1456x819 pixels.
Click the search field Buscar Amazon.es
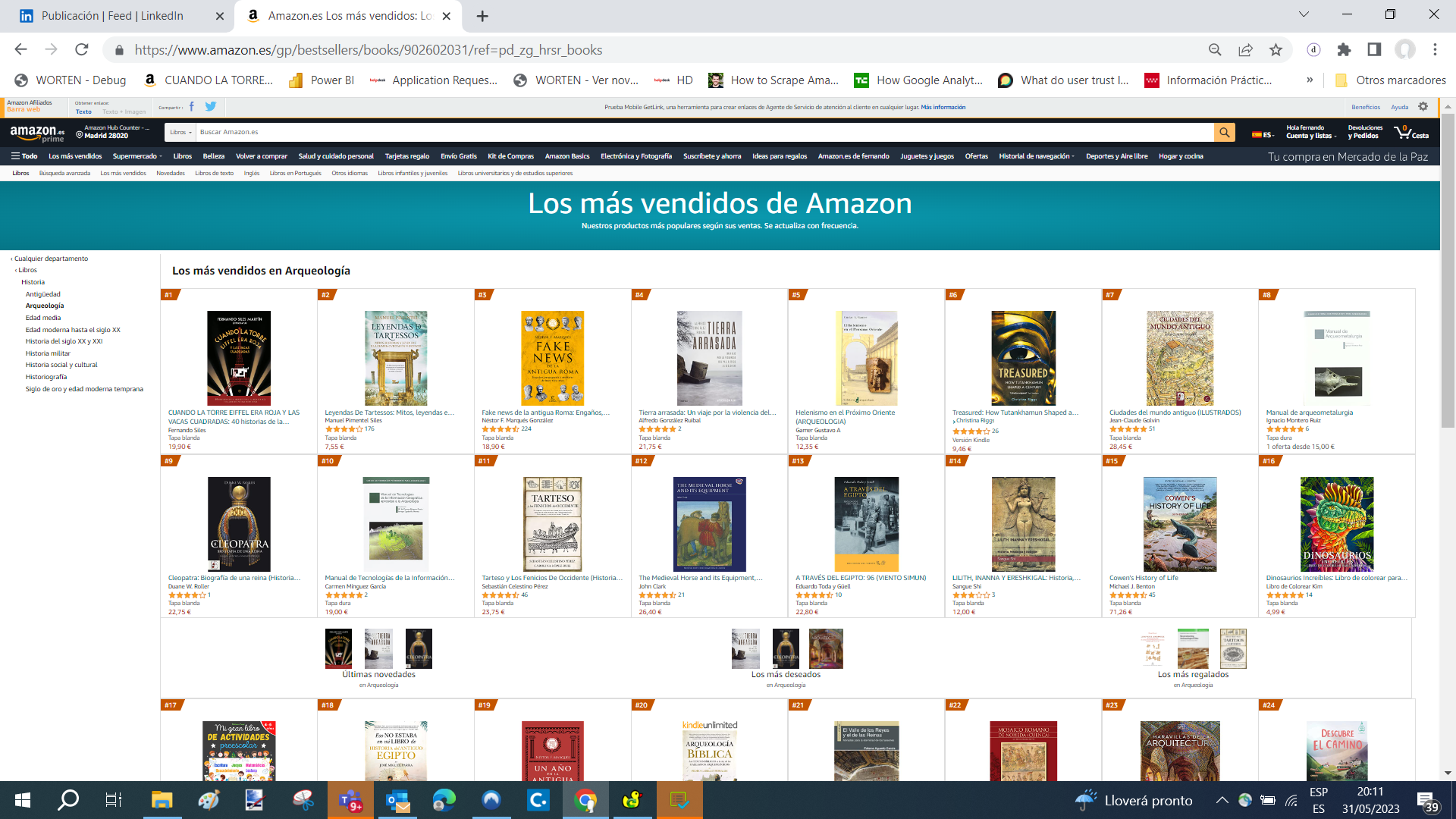[x=704, y=132]
